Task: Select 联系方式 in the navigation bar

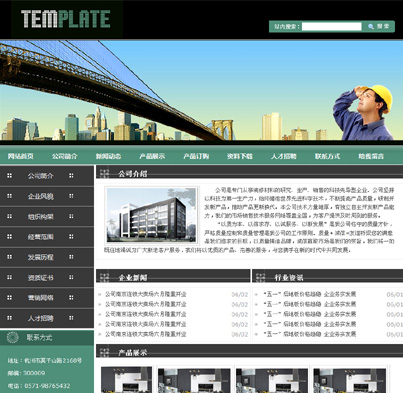Action: 327,156
